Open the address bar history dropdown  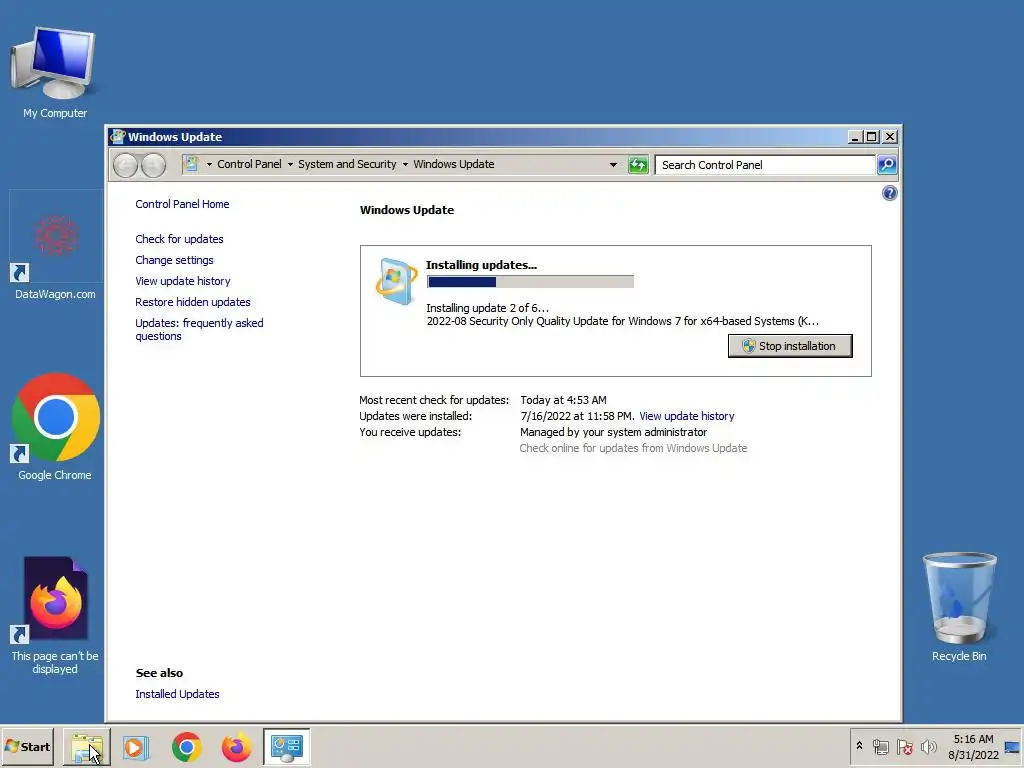point(613,165)
